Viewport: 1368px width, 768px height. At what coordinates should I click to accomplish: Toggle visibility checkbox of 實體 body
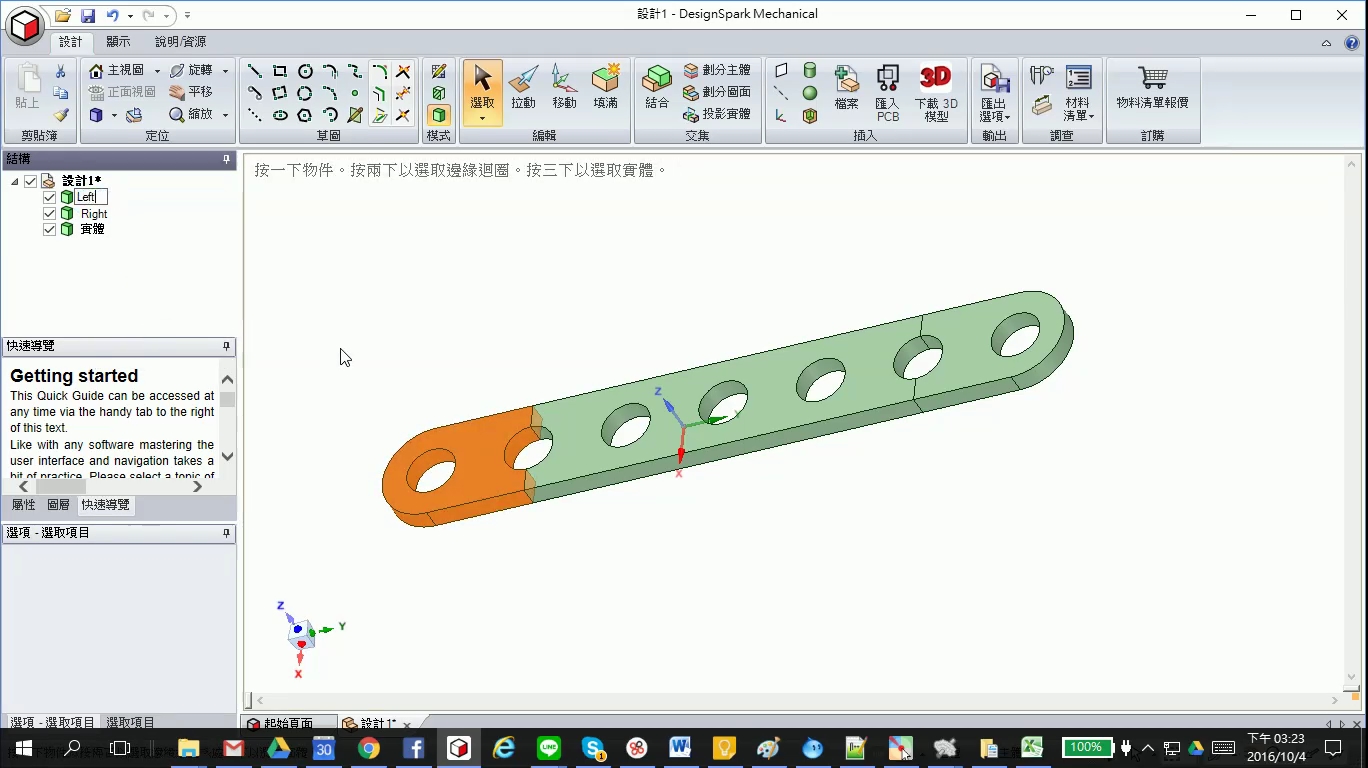click(x=50, y=229)
